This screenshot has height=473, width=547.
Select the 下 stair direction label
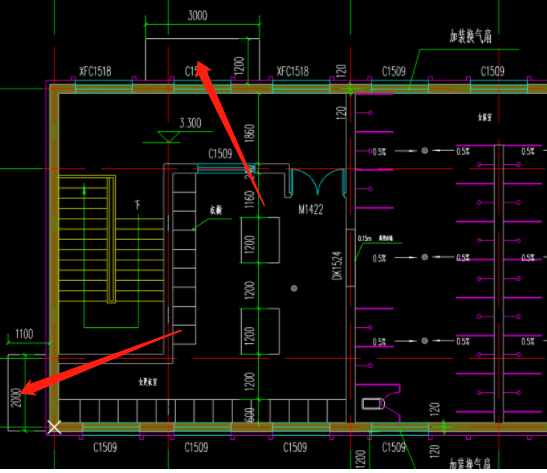138,204
